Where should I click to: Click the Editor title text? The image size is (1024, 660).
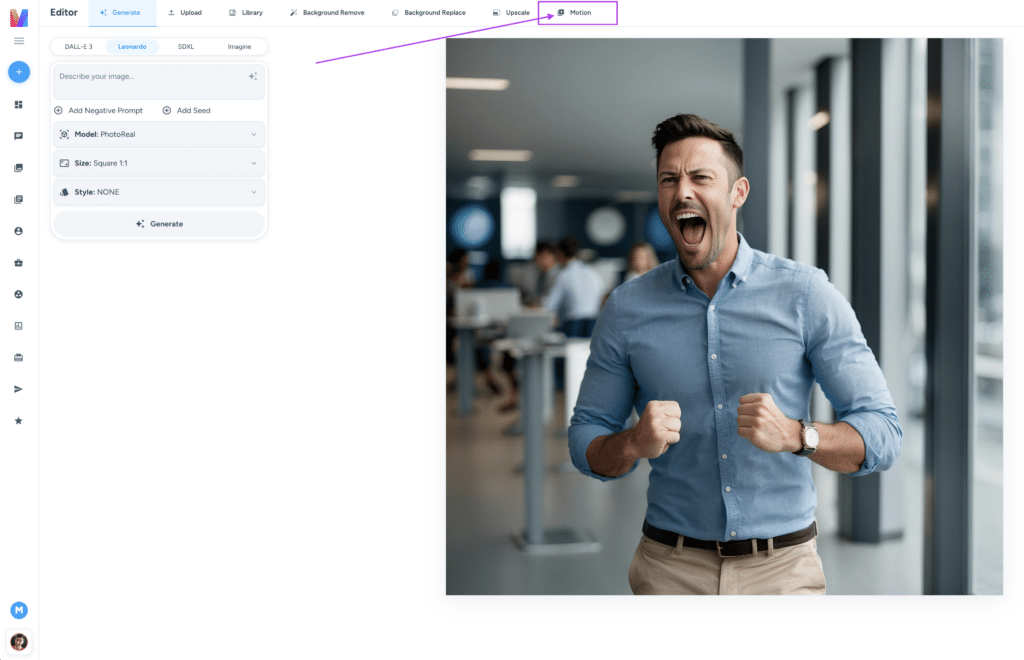click(x=63, y=12)
